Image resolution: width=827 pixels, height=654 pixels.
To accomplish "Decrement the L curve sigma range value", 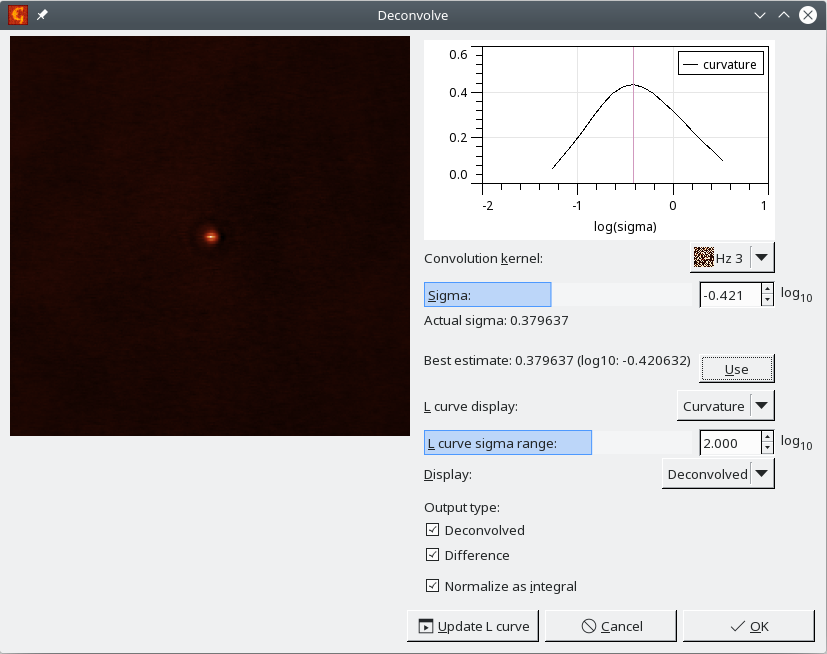I will [x=767, y=449].
